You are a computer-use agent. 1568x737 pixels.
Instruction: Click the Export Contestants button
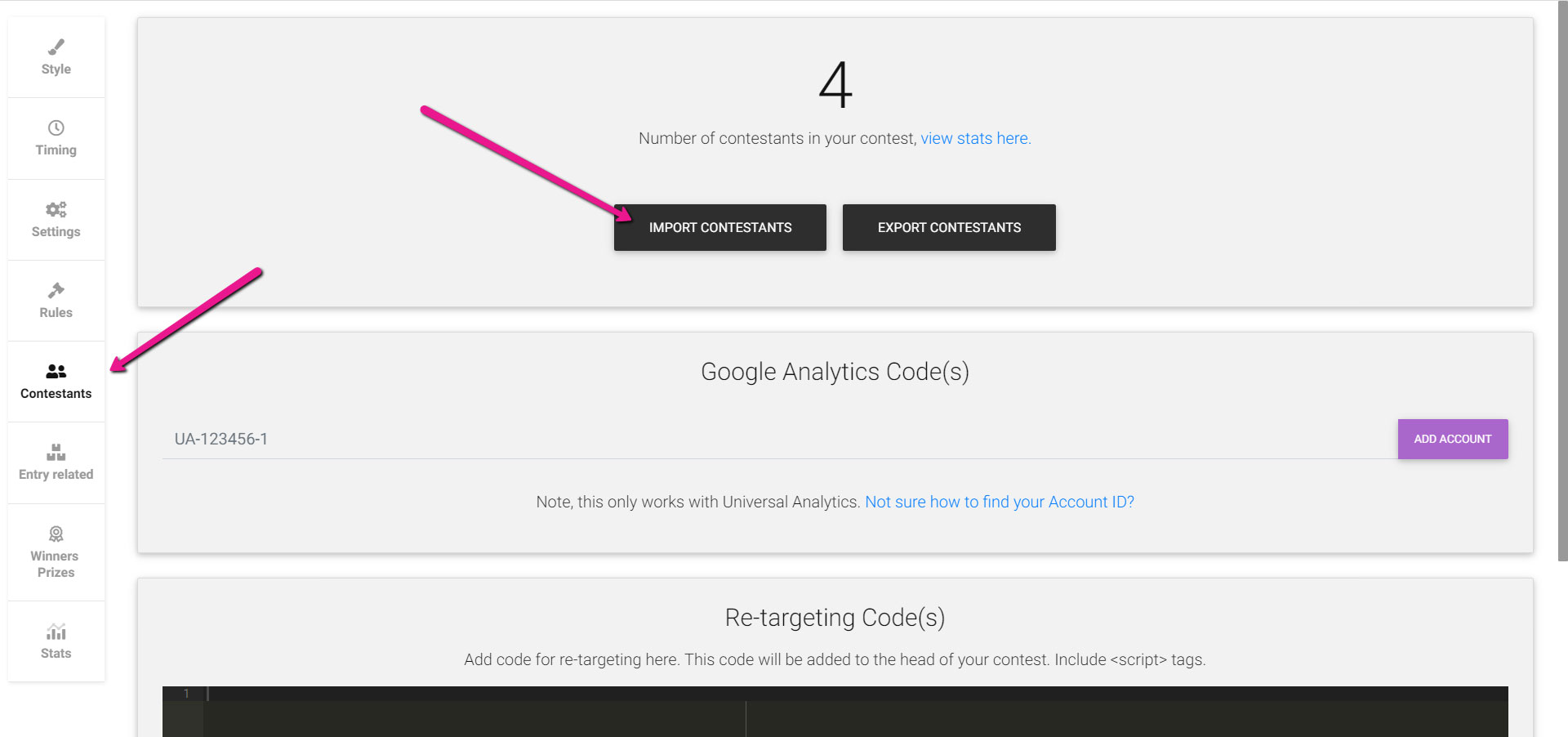click(x=949, y=227)
